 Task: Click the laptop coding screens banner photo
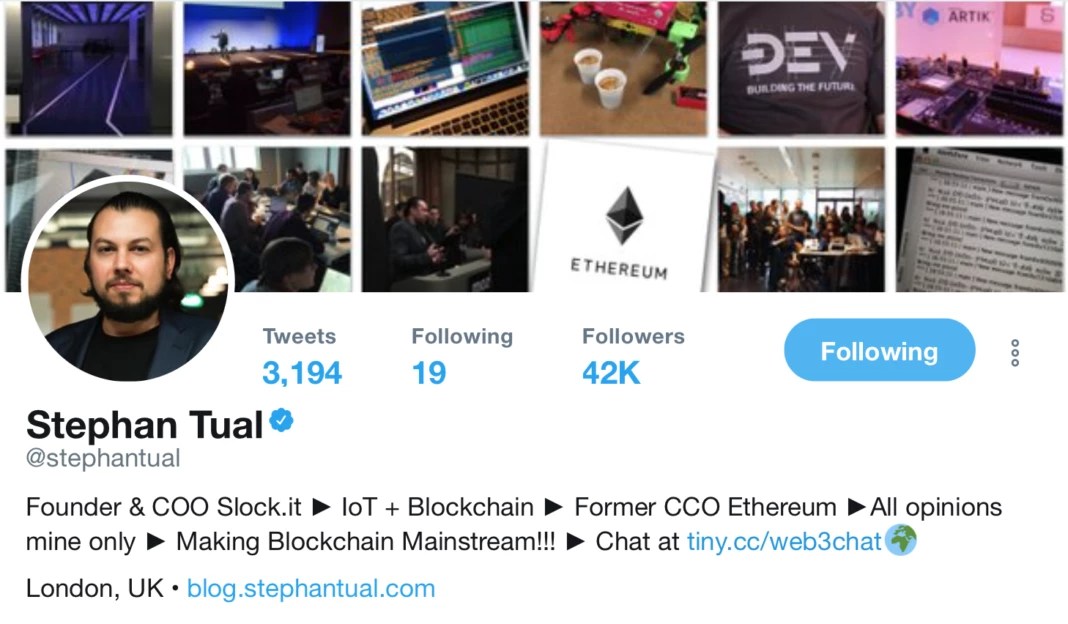[x=445, y=67]
